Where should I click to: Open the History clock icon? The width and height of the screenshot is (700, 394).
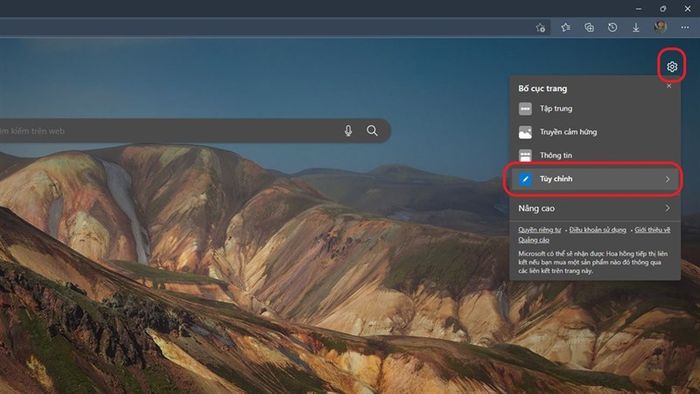pos(612,28)
